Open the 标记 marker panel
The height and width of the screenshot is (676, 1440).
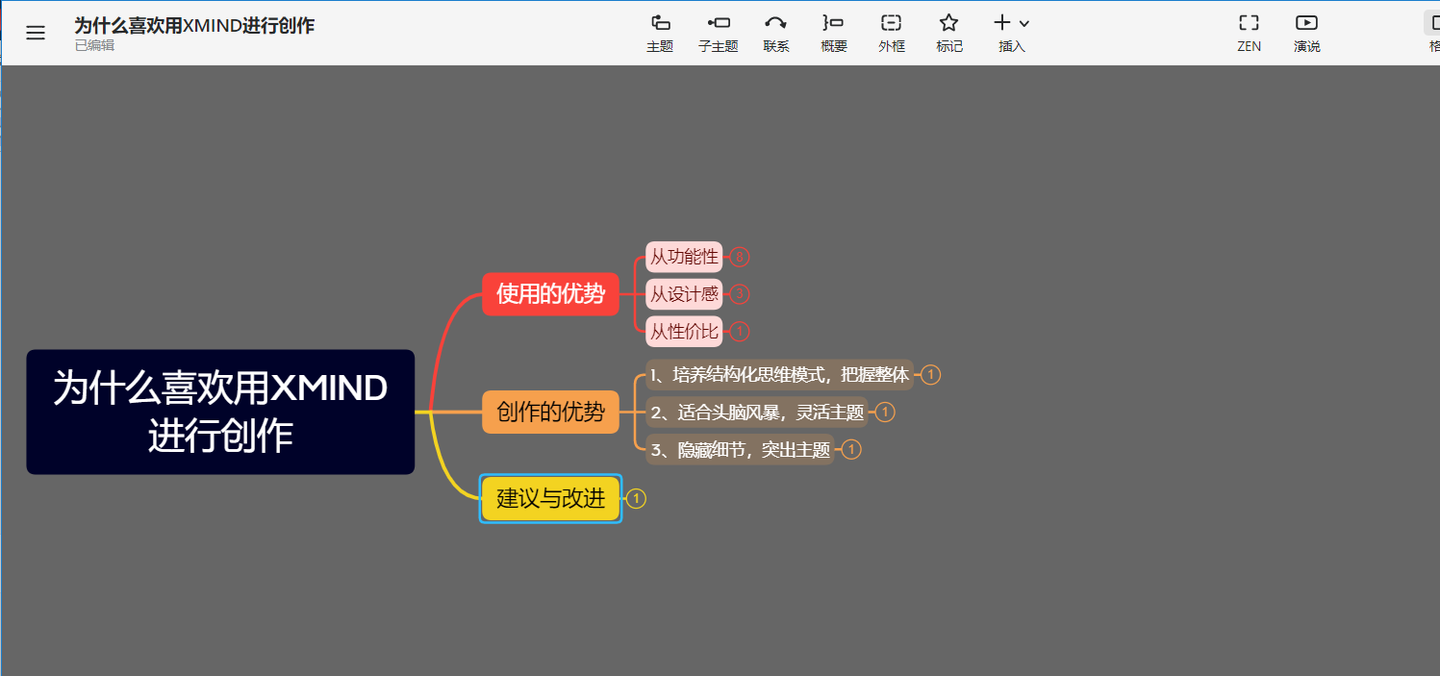point(949,32)
